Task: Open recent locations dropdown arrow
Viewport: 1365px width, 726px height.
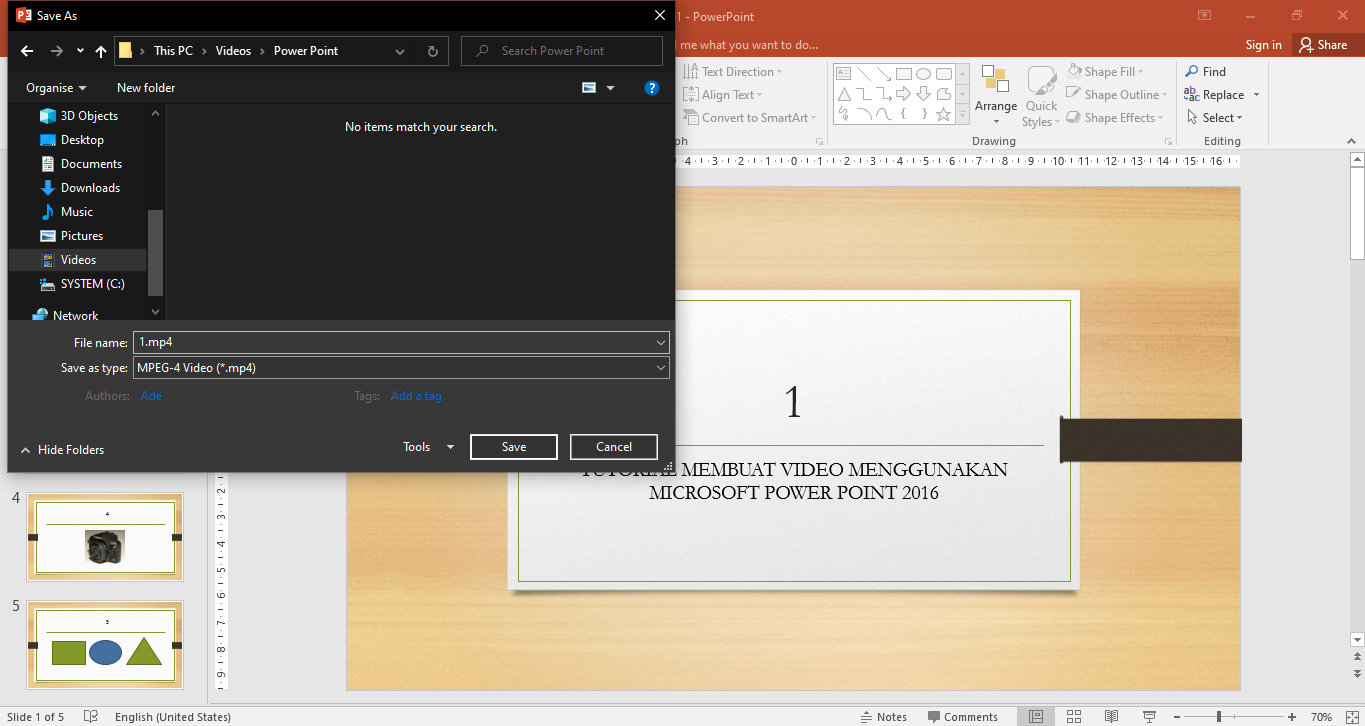Action: (x=80, y=51)
